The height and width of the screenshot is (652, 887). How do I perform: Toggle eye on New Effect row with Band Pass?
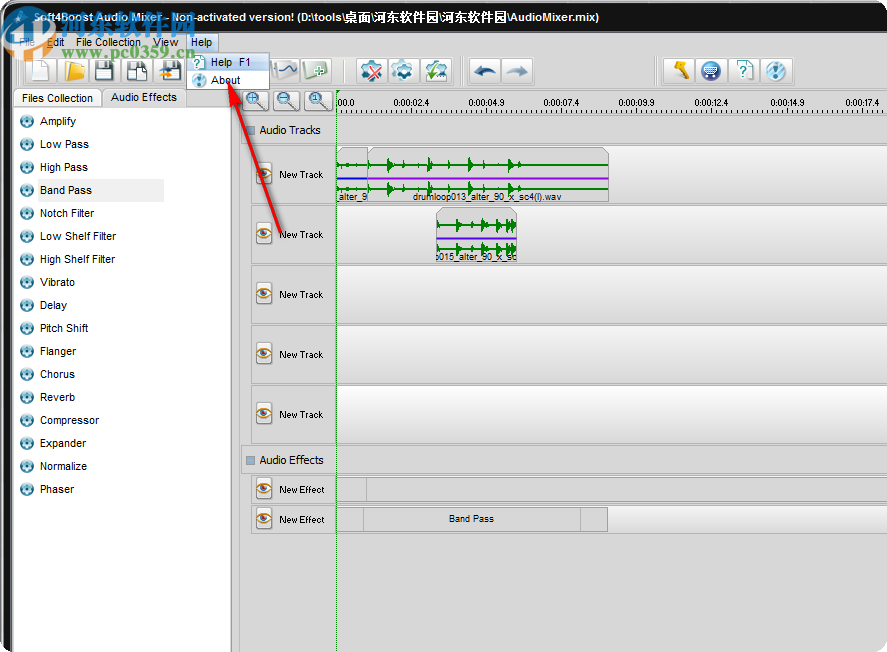264,519
